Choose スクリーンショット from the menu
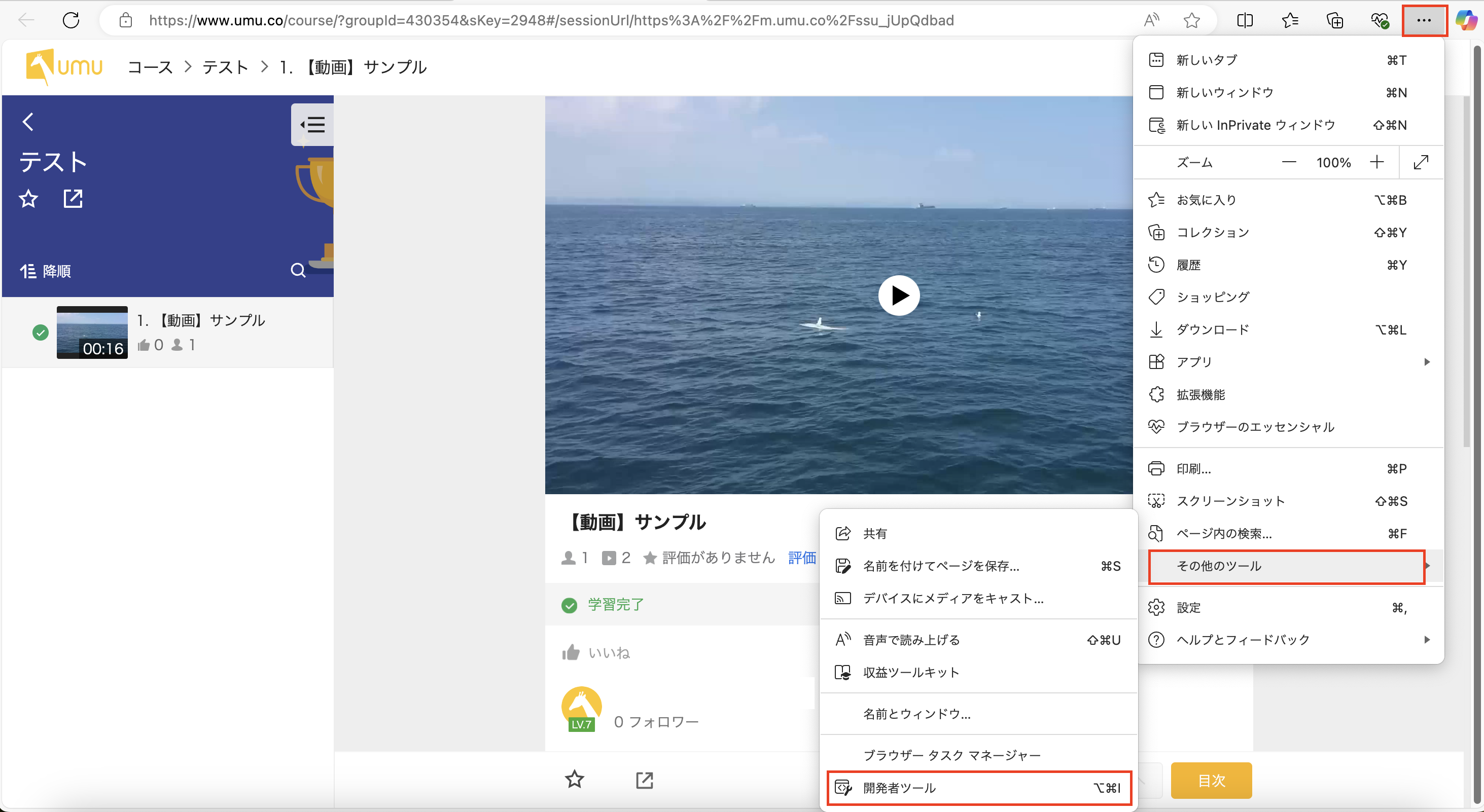The image size is (1484, 812). (1230, 501)
